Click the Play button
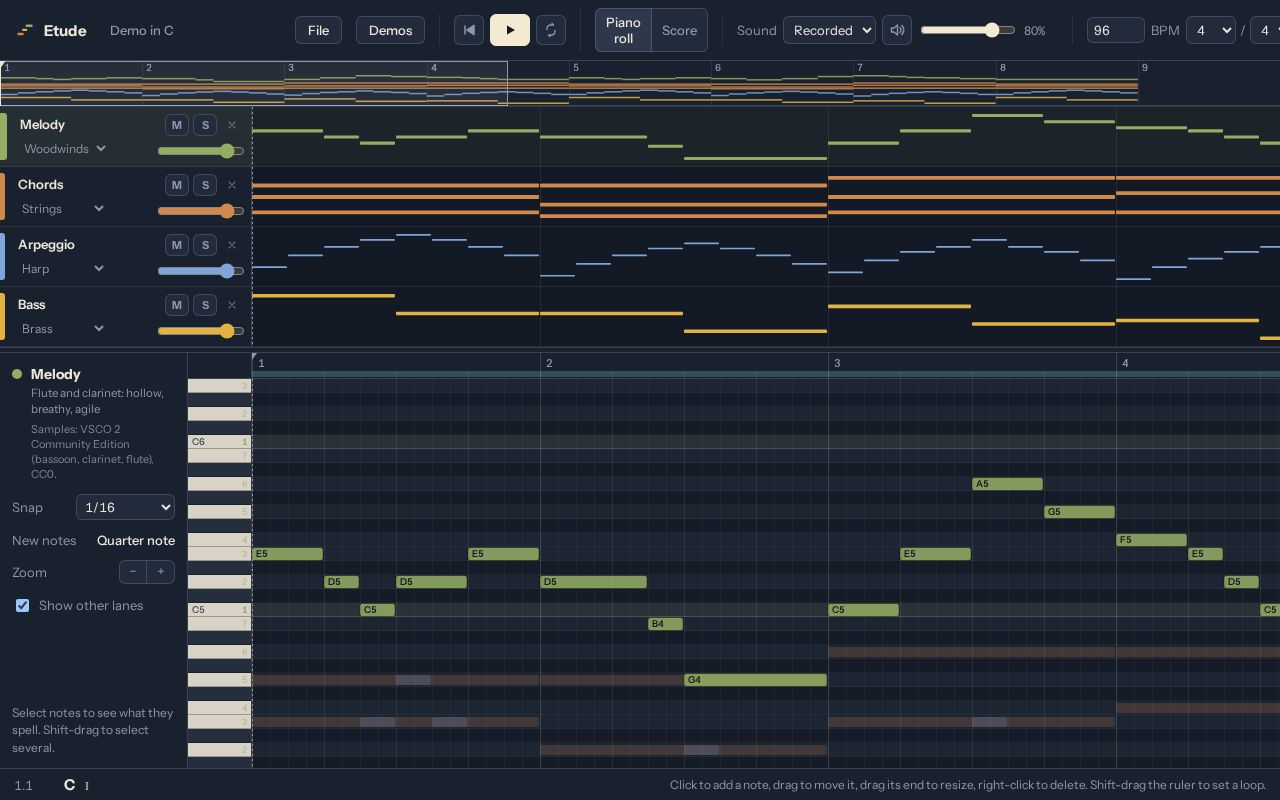Viewport: 1280px width, 800px height. tap(510, 30)
